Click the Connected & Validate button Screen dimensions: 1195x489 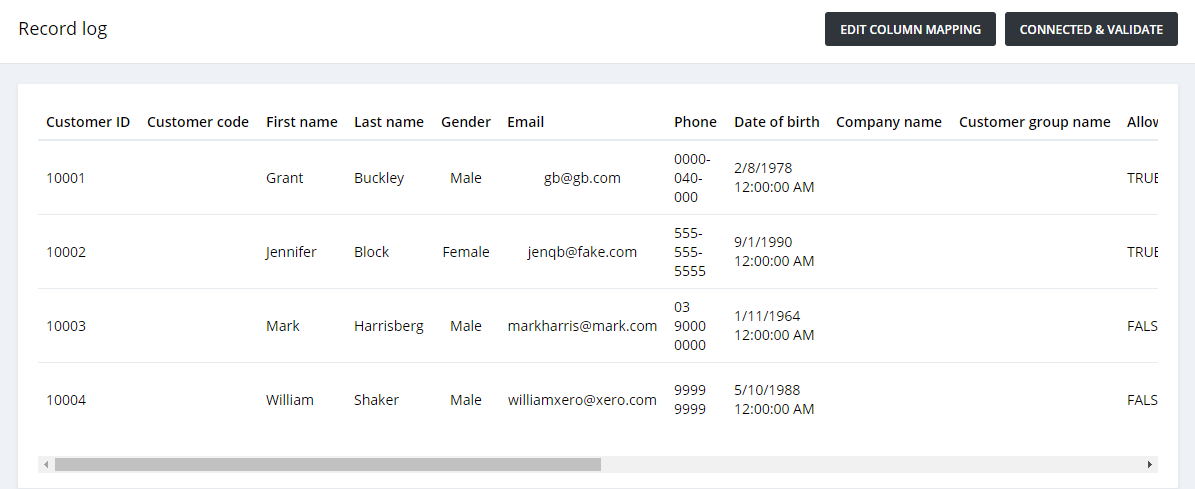tap(1091, 29)
